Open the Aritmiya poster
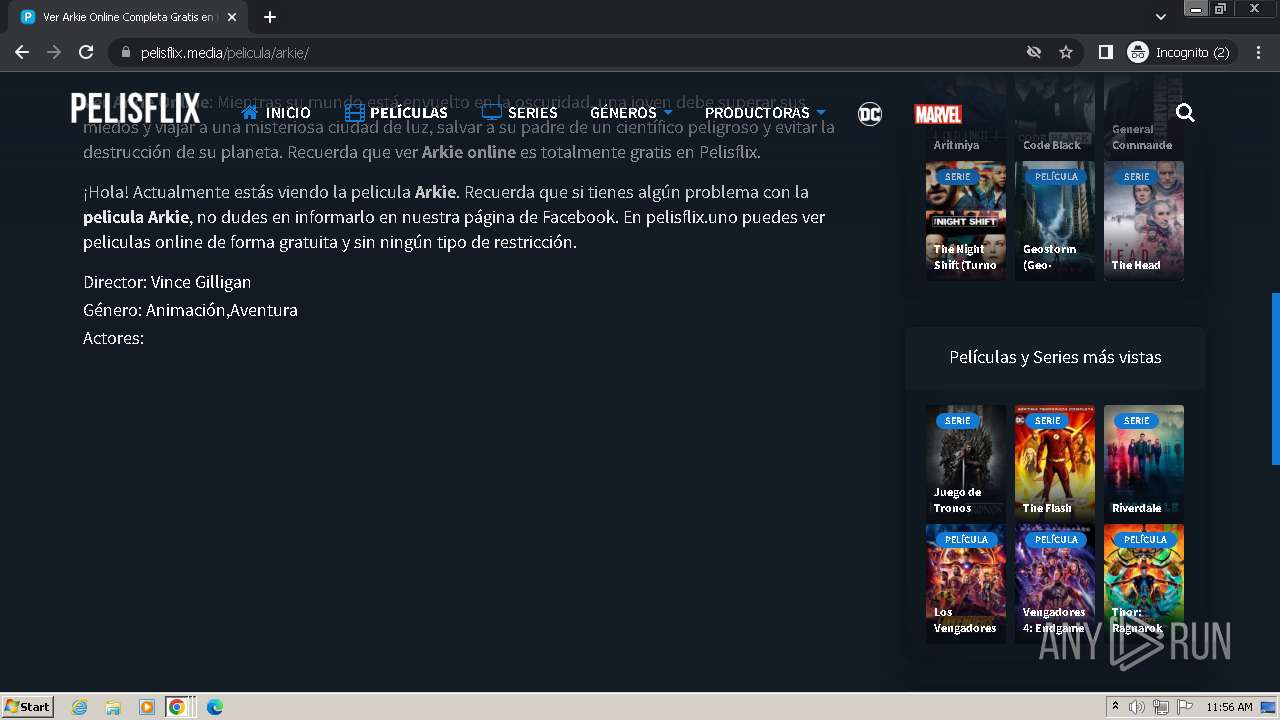The height and width of the screenshot is (720, 1280). (x=965, y=118)
